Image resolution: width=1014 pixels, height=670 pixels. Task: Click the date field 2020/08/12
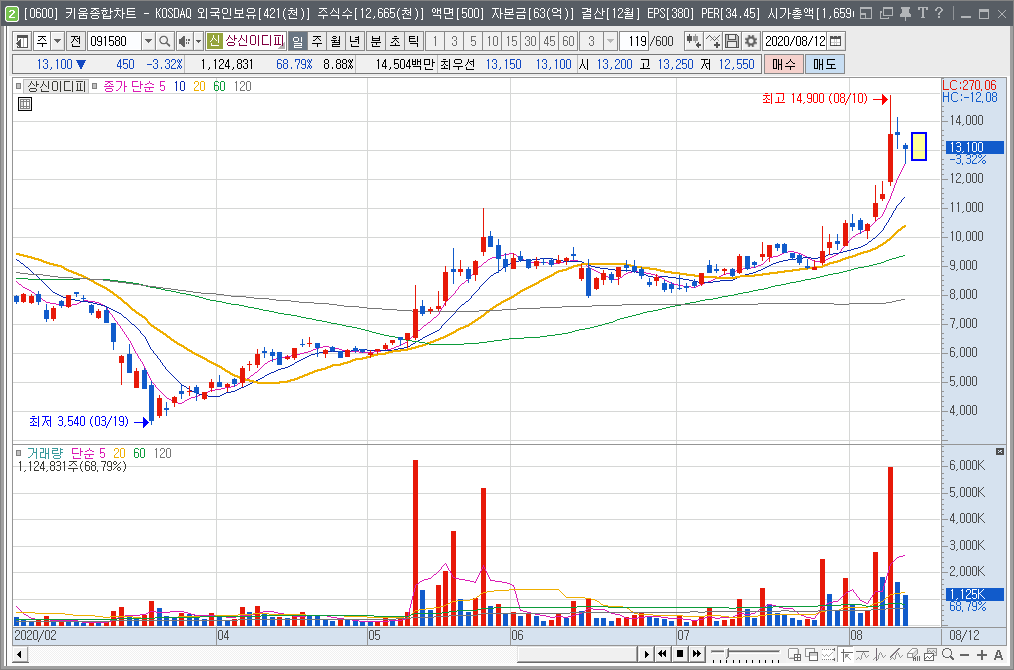pos(795,41)
